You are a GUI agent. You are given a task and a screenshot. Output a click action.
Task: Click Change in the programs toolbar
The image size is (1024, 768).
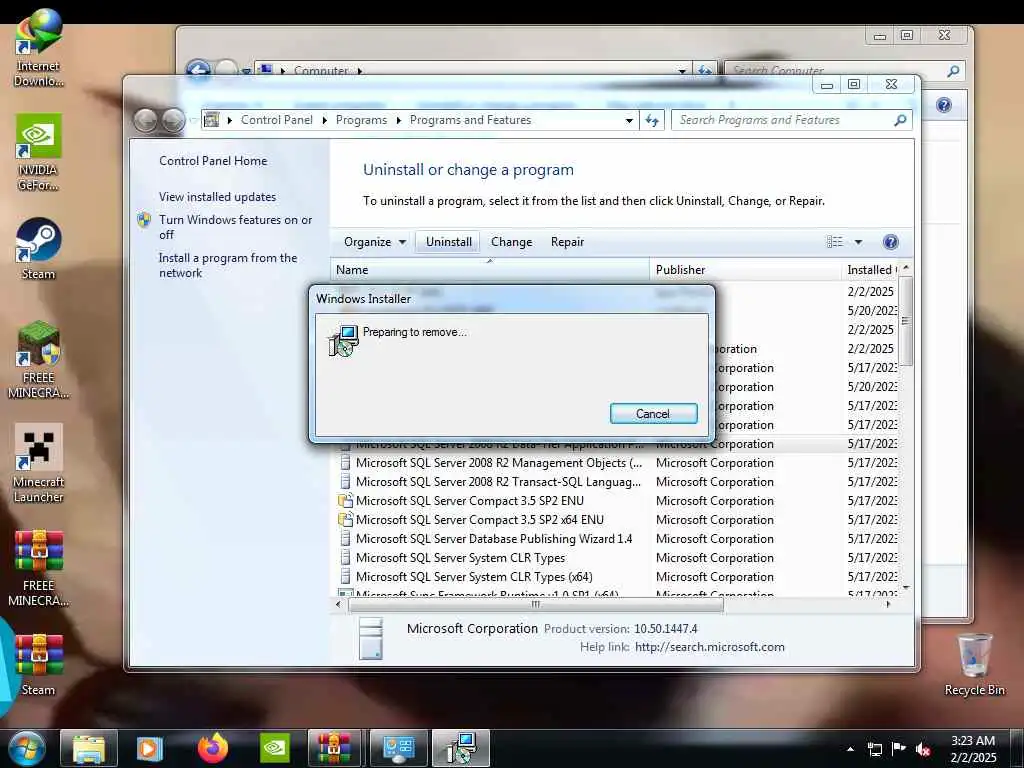(x=511, y=242)
